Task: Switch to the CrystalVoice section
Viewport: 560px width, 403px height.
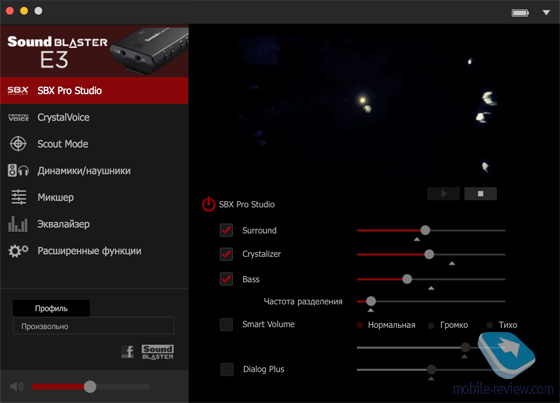Action: tap(94, 117)
